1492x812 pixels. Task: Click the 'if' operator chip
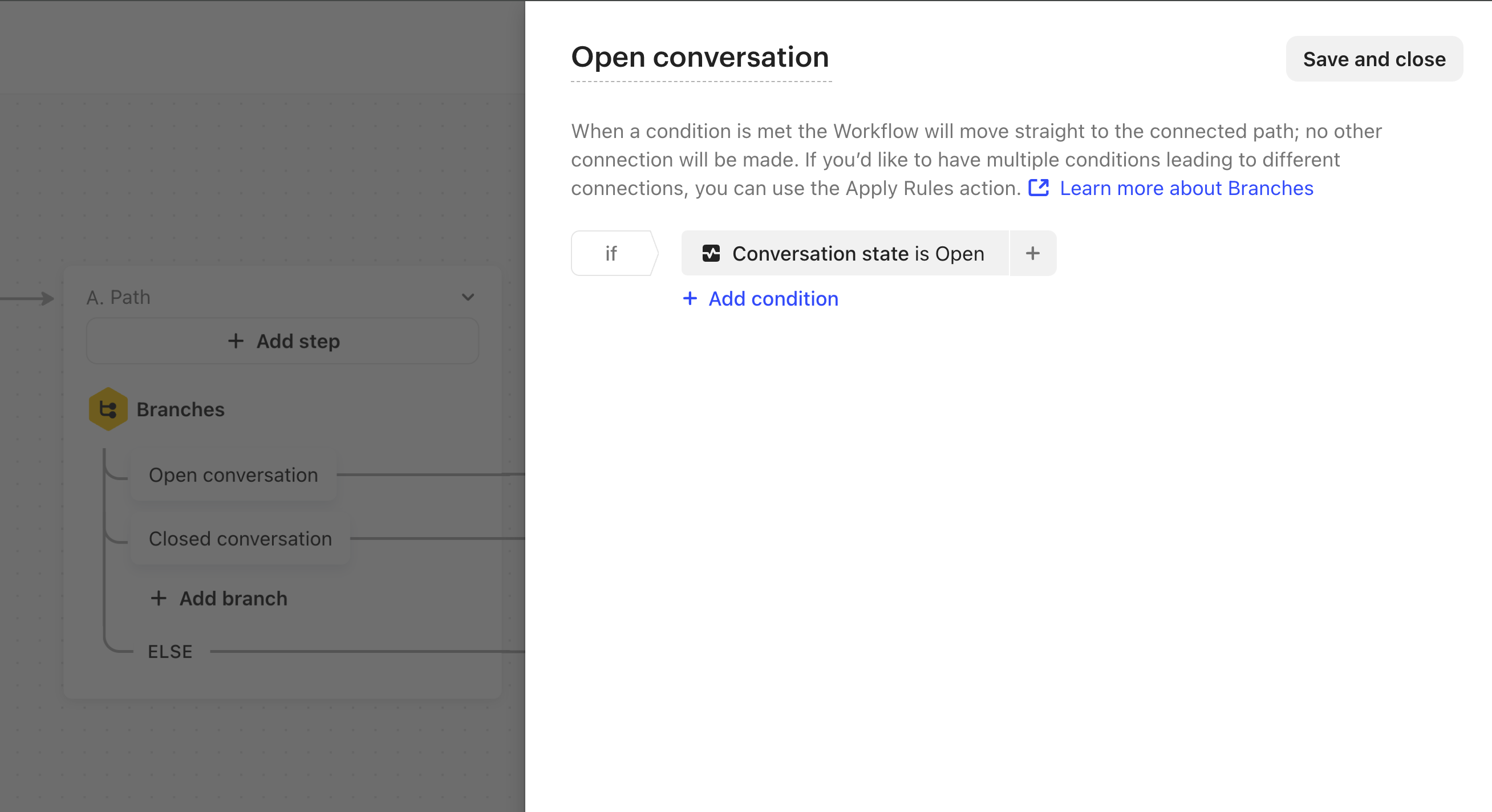pyautogui.click(x=611, y=253)
